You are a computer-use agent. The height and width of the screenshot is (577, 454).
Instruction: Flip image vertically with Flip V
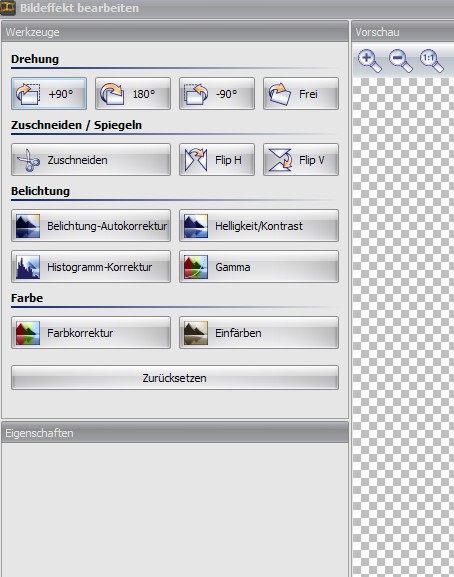pyautogui.click(x=301, y=160)
